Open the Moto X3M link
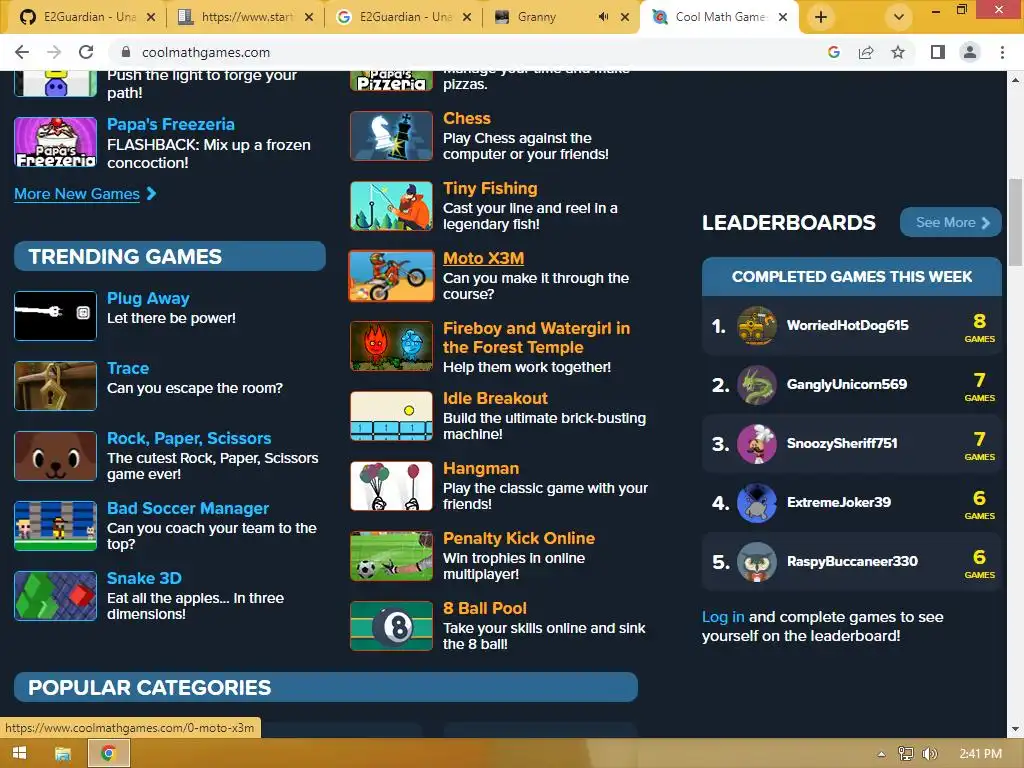This screenshot has height=768, width=1024. (484, 258)
